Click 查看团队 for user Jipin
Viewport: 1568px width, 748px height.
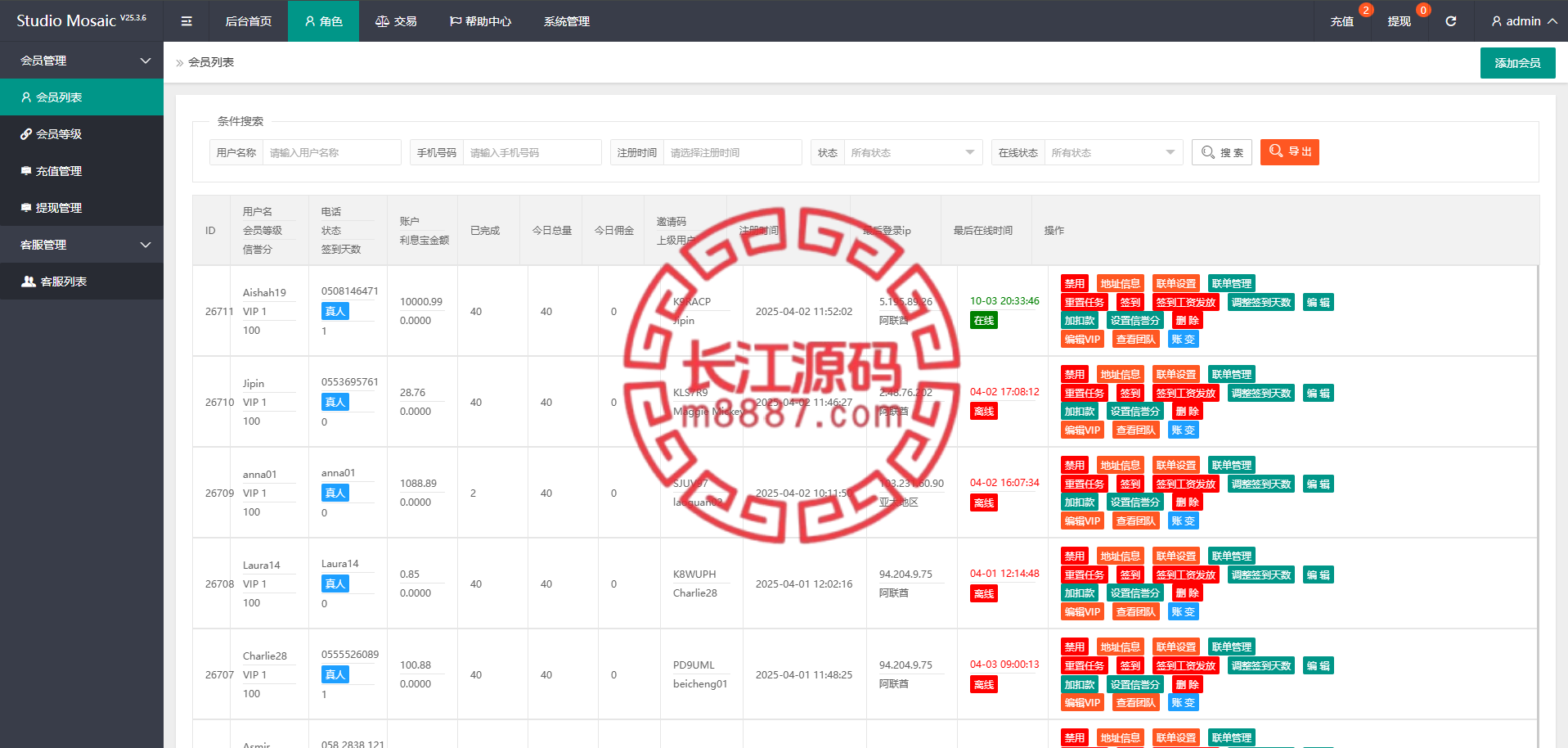[x=1136, y=430]
